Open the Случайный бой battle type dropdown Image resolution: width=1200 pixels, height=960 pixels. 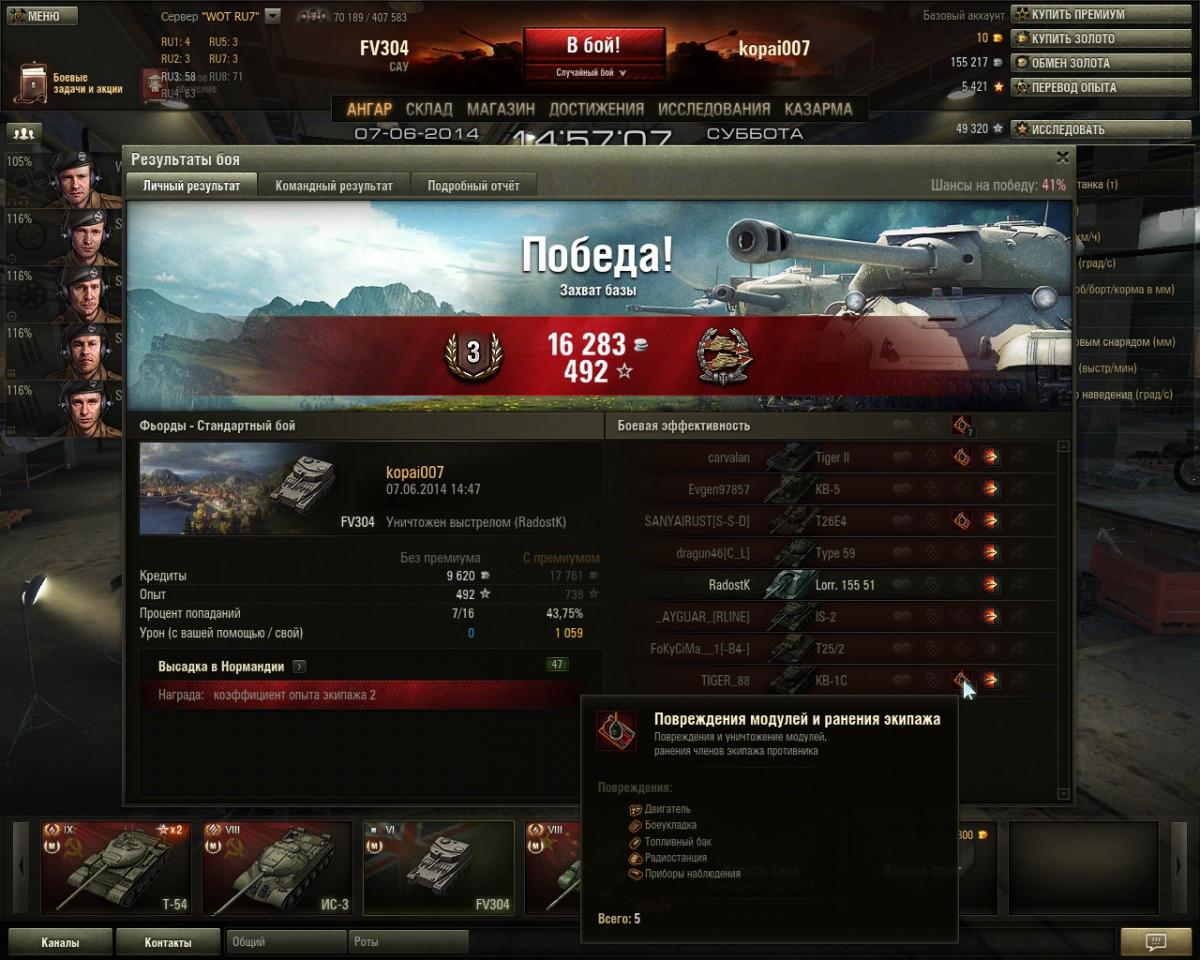point(593,73)
